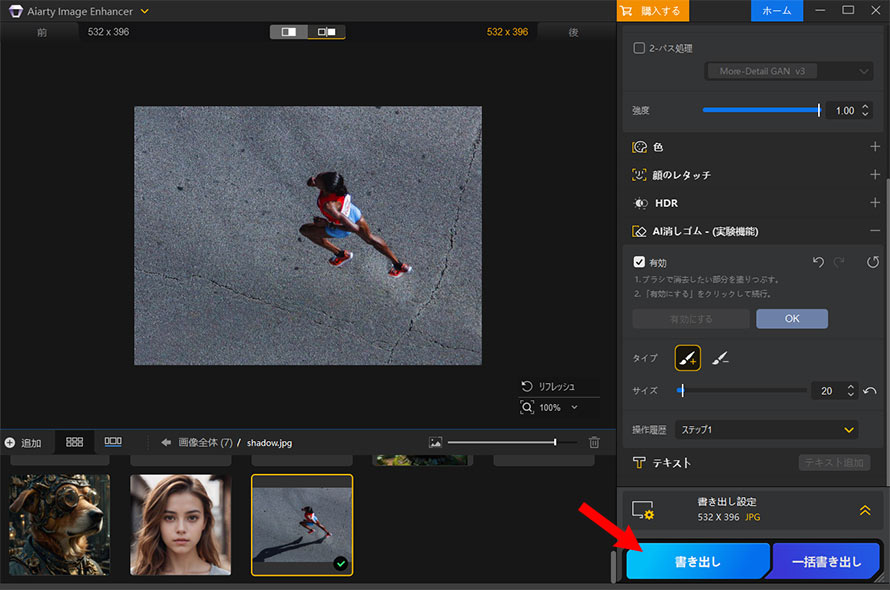Click the orange 購入する button
This screenshot has height=590, width=890.
pos(657,12)
